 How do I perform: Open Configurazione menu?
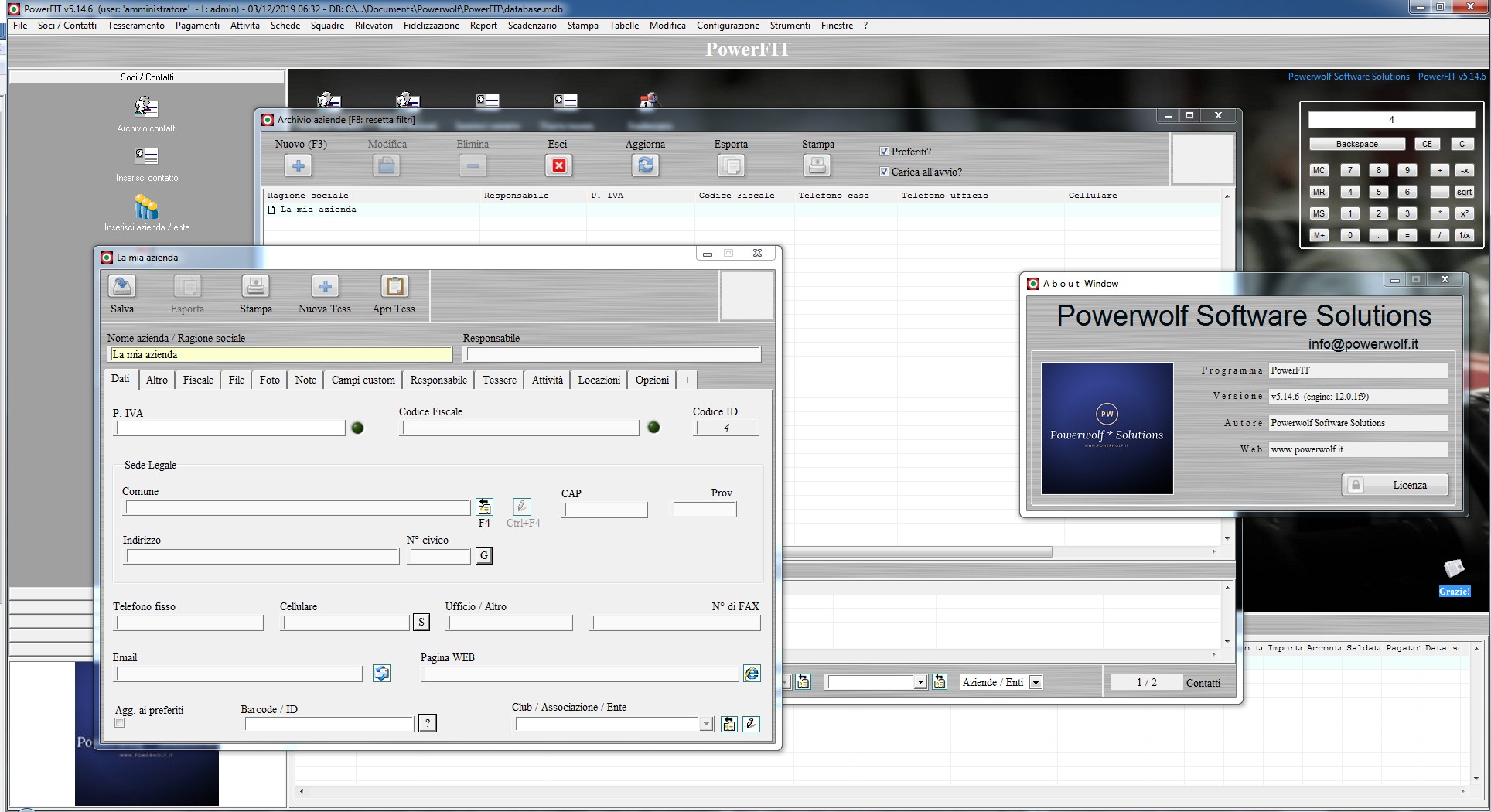(728, 26)
